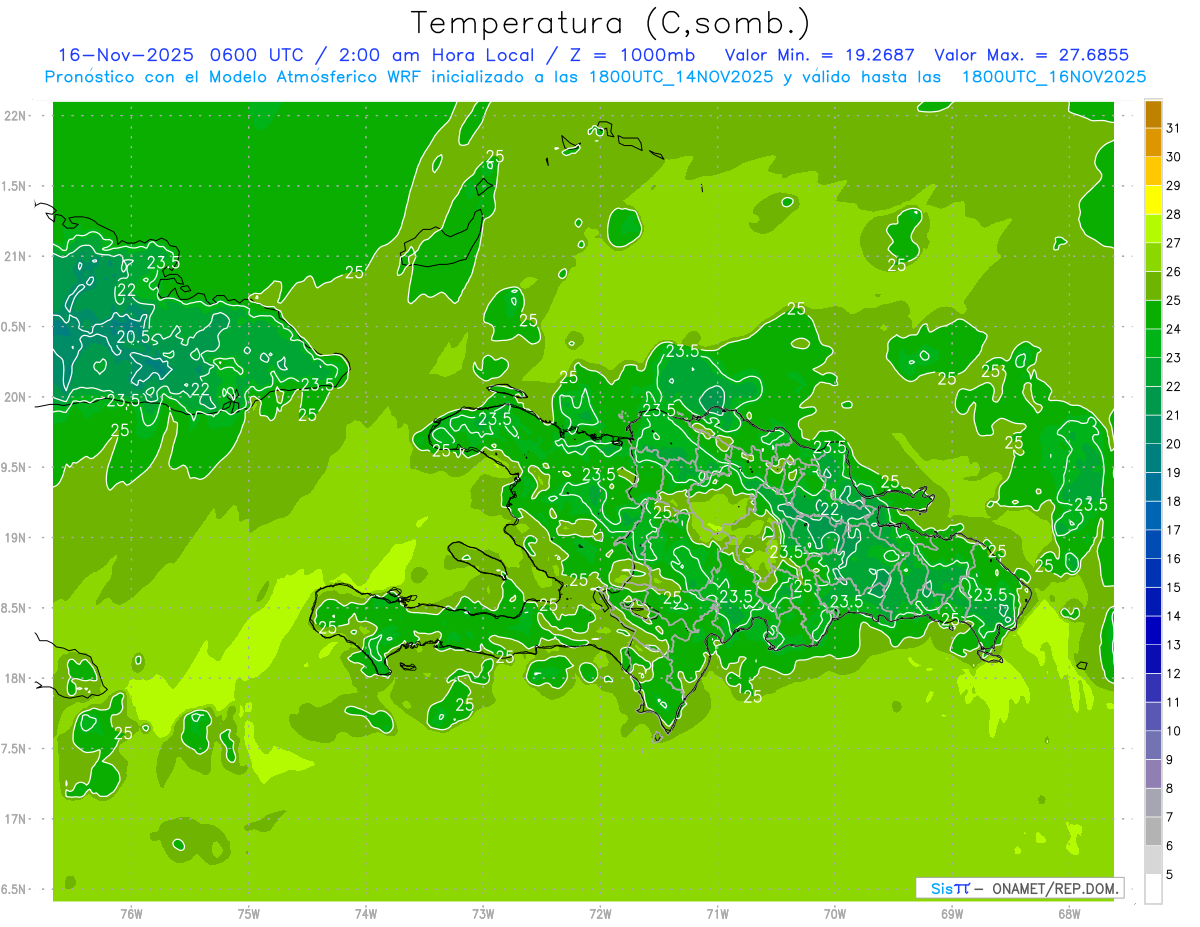This screenshot has width=1200, height=927.
Task: Select the '16-Nov-2025 0600 UTC' date text
Action: (x=183, y=55)
